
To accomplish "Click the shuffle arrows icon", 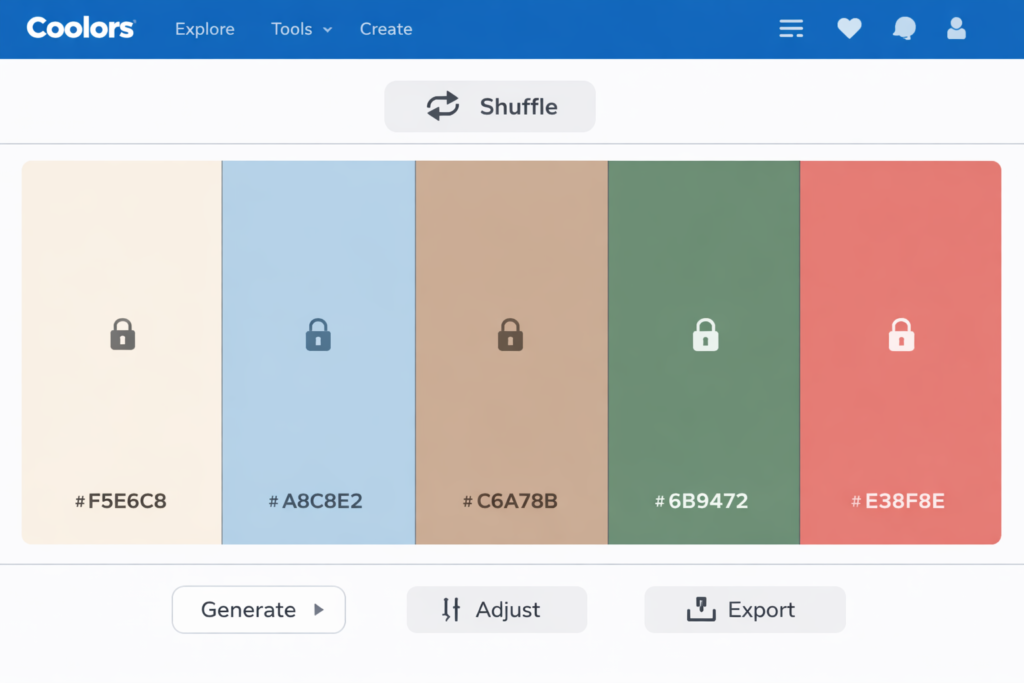I will tap(444, 105).
